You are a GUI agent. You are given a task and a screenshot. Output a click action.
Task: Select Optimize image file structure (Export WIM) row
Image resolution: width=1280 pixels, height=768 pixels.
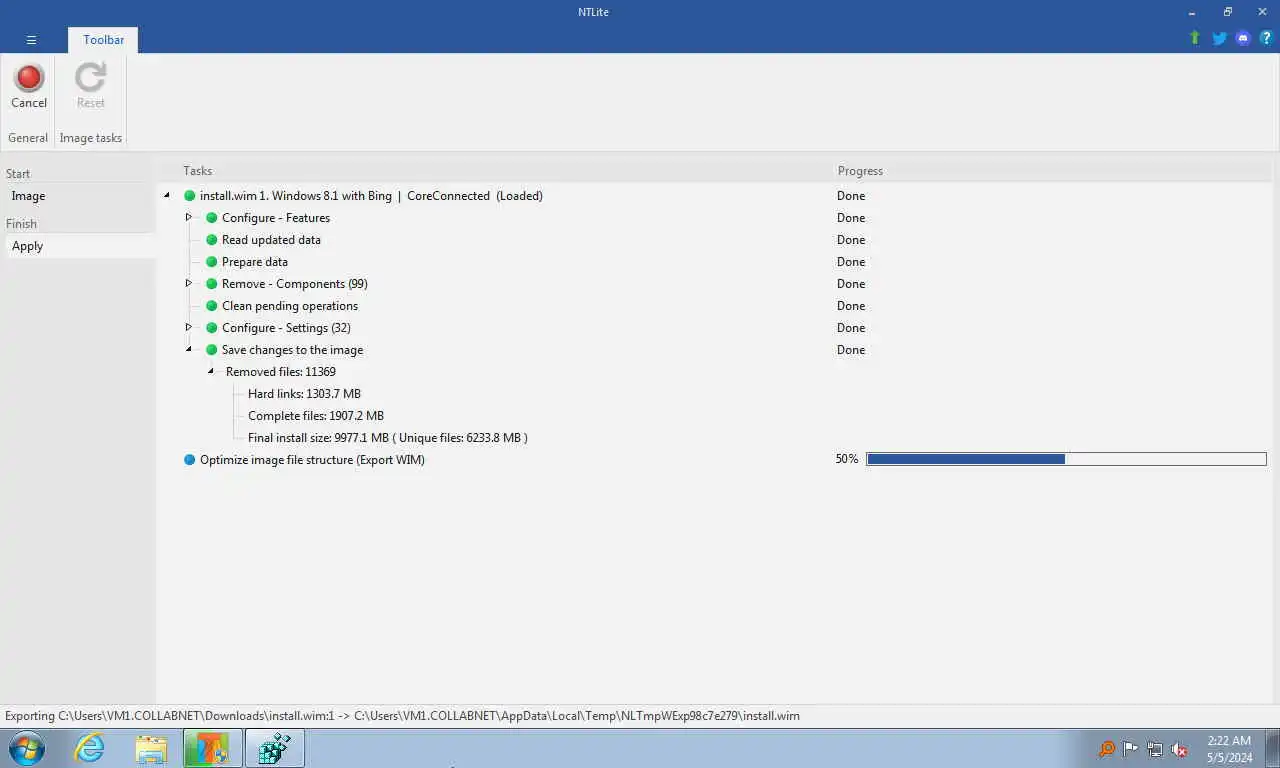coord(312,460)
